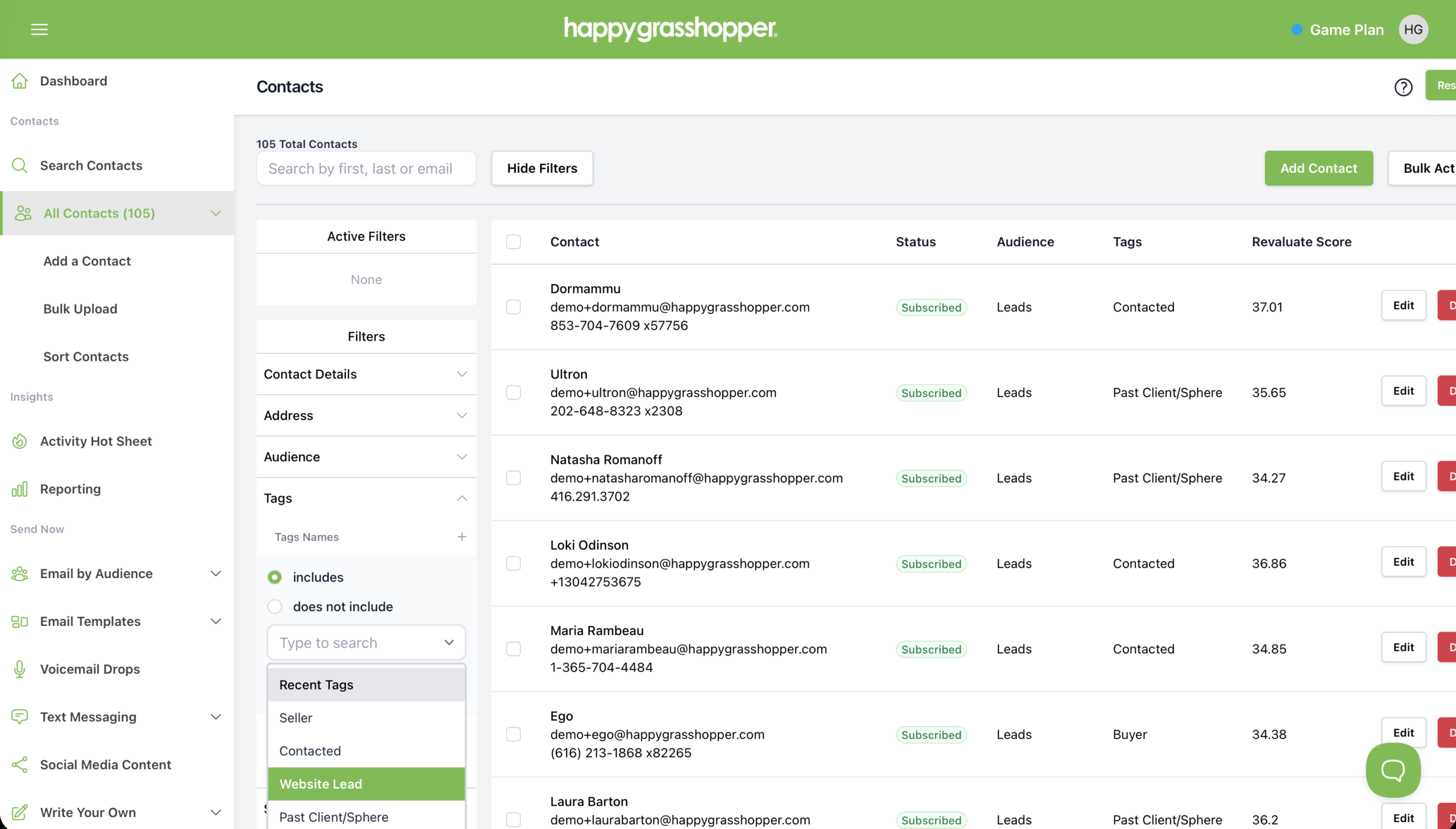1456x829 pixels.
Task: Check the box for Ultron contact
Action: tap(513, 392)
